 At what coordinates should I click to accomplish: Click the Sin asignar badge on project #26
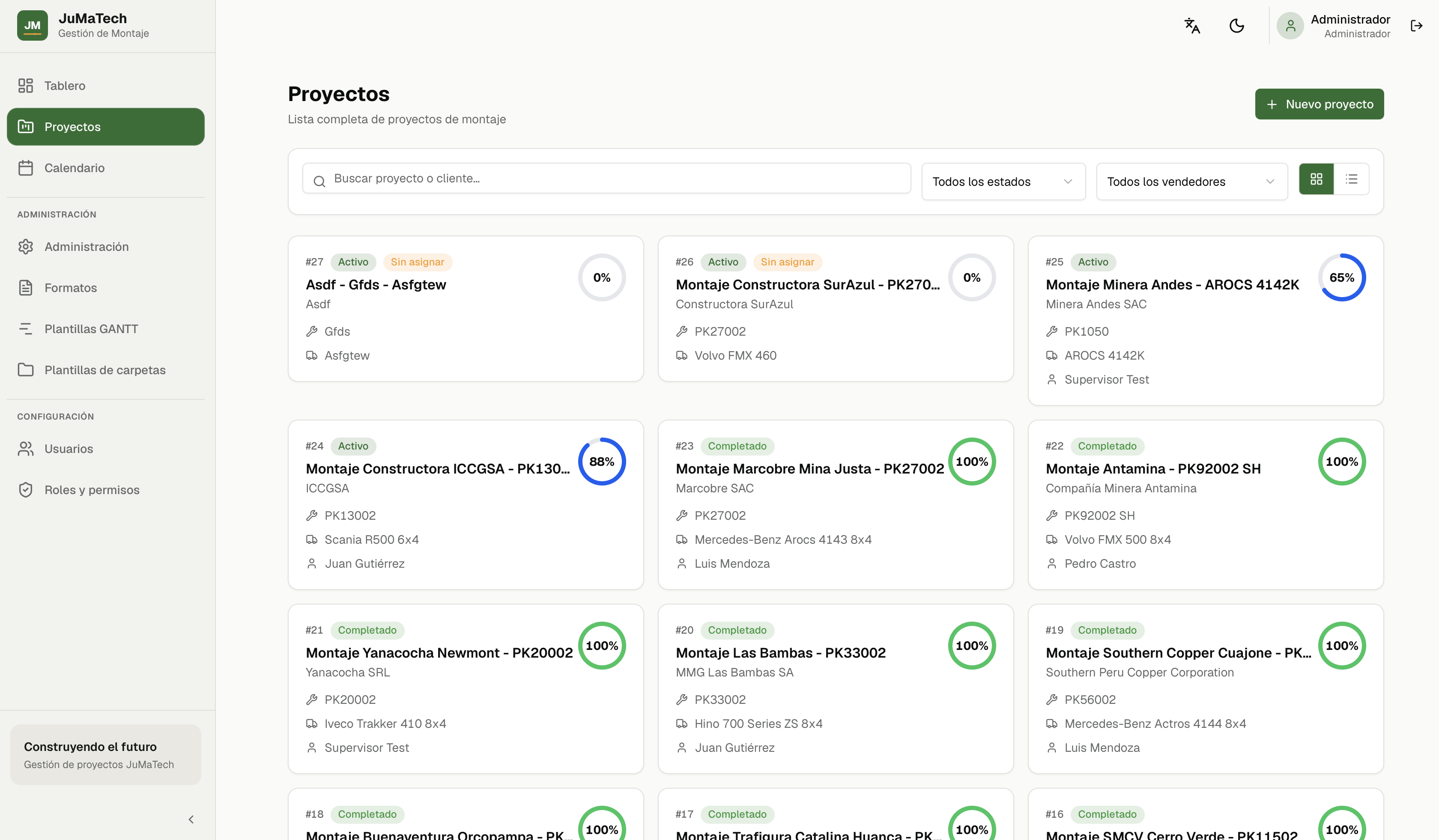click(x=788, y=262)
